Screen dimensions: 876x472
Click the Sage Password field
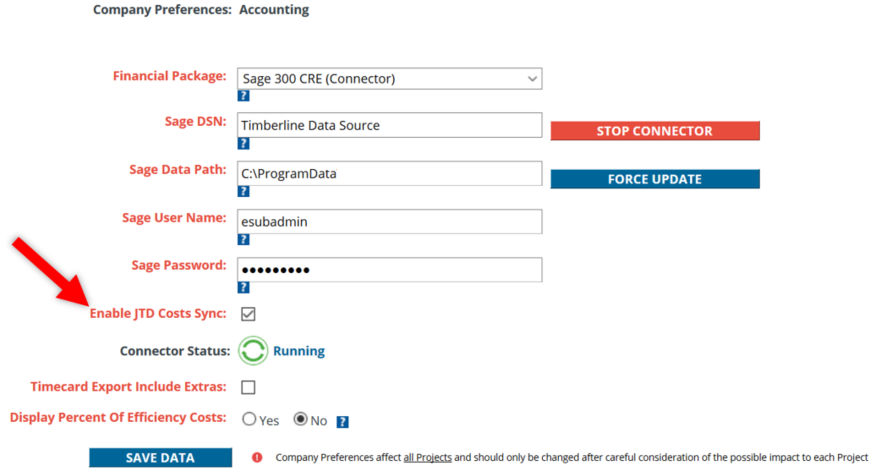389,270
